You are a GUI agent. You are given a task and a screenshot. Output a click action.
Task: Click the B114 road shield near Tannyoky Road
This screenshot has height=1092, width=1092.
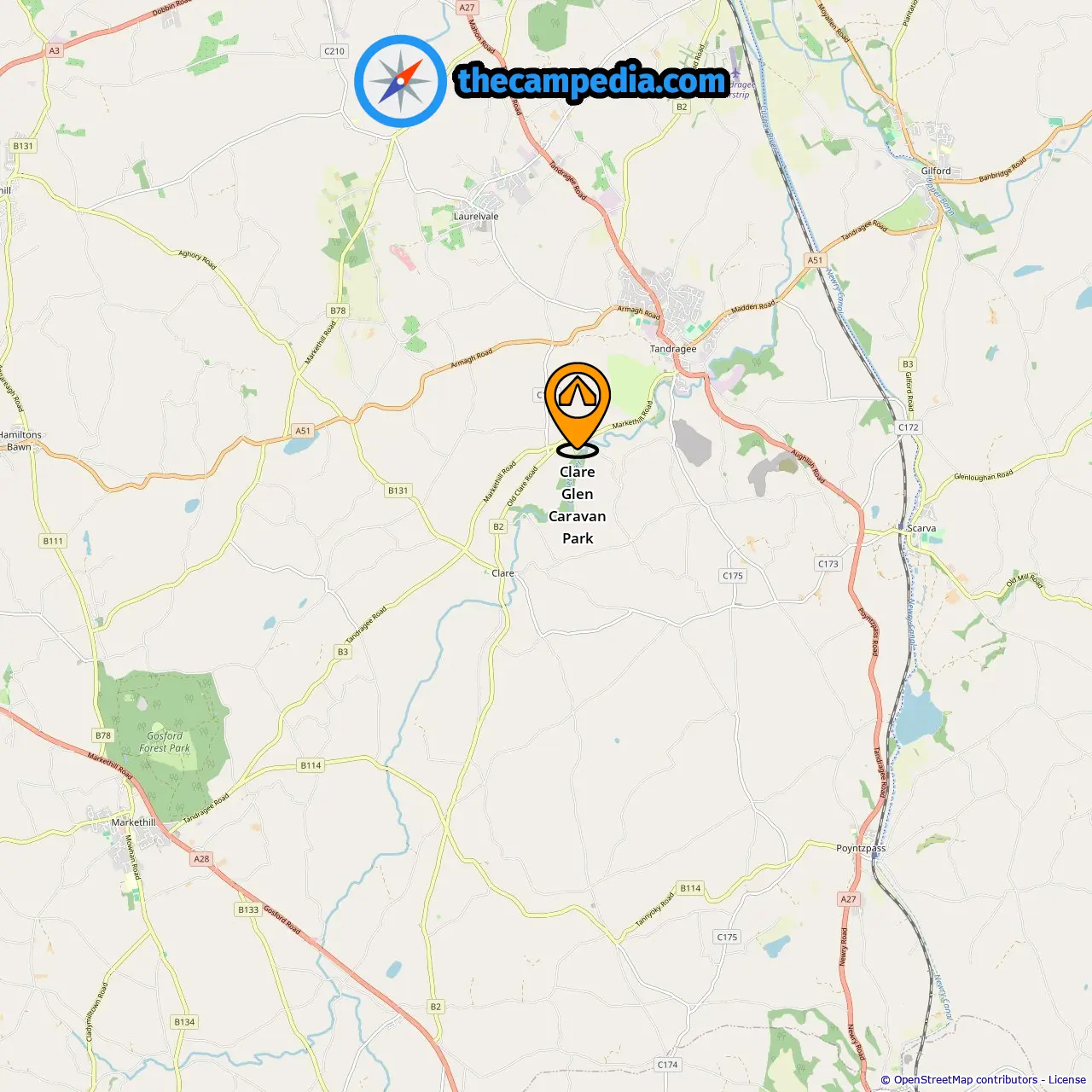tap(690, 888)
